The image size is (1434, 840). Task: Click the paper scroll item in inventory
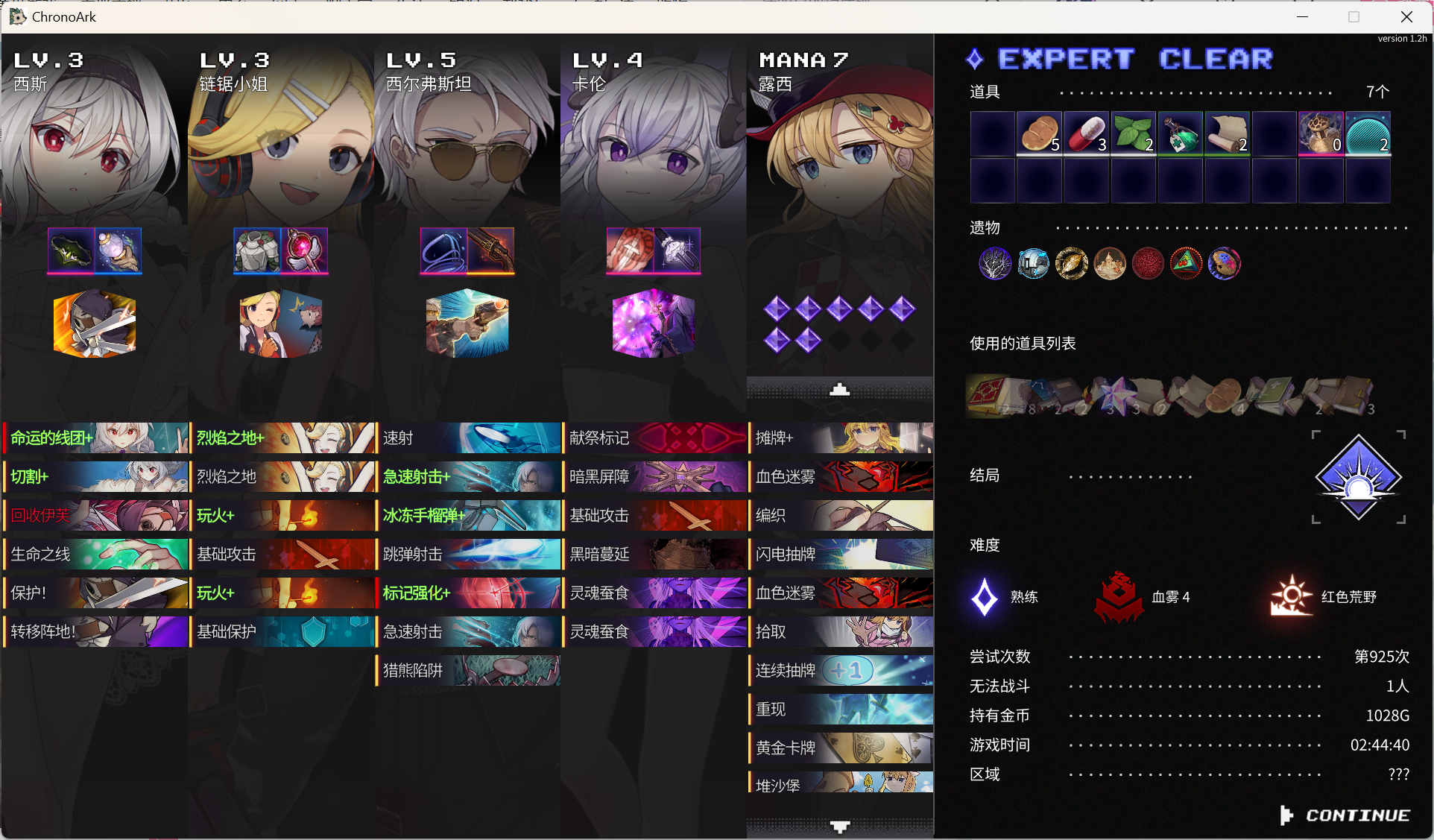tap(1227, 133)
